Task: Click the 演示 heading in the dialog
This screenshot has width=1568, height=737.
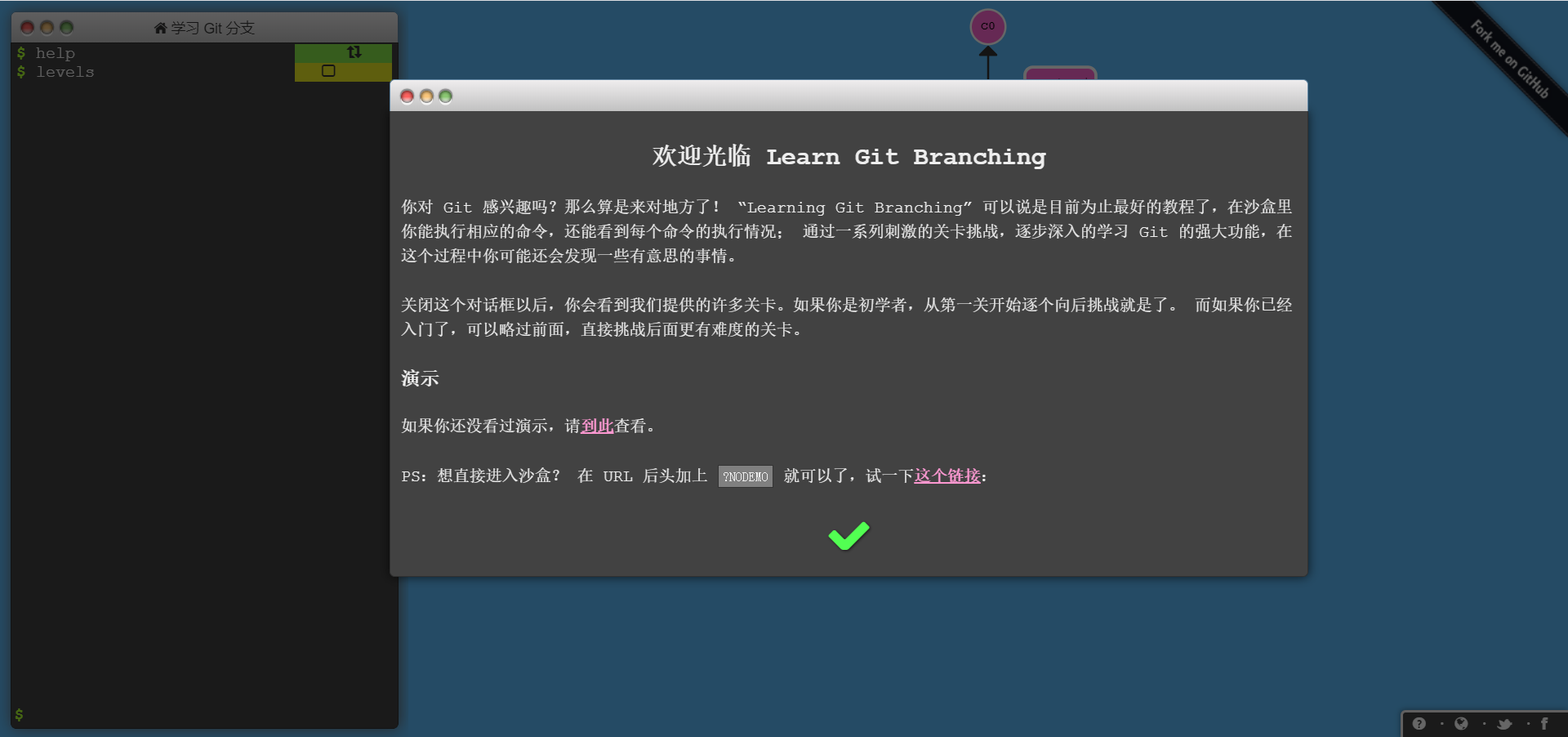Action: pyautogui.click(x=420, y=378)
